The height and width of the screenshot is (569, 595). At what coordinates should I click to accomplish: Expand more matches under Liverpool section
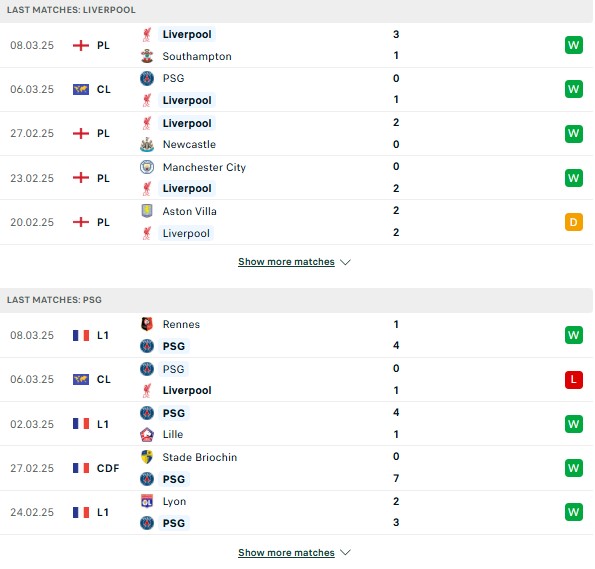286,262
